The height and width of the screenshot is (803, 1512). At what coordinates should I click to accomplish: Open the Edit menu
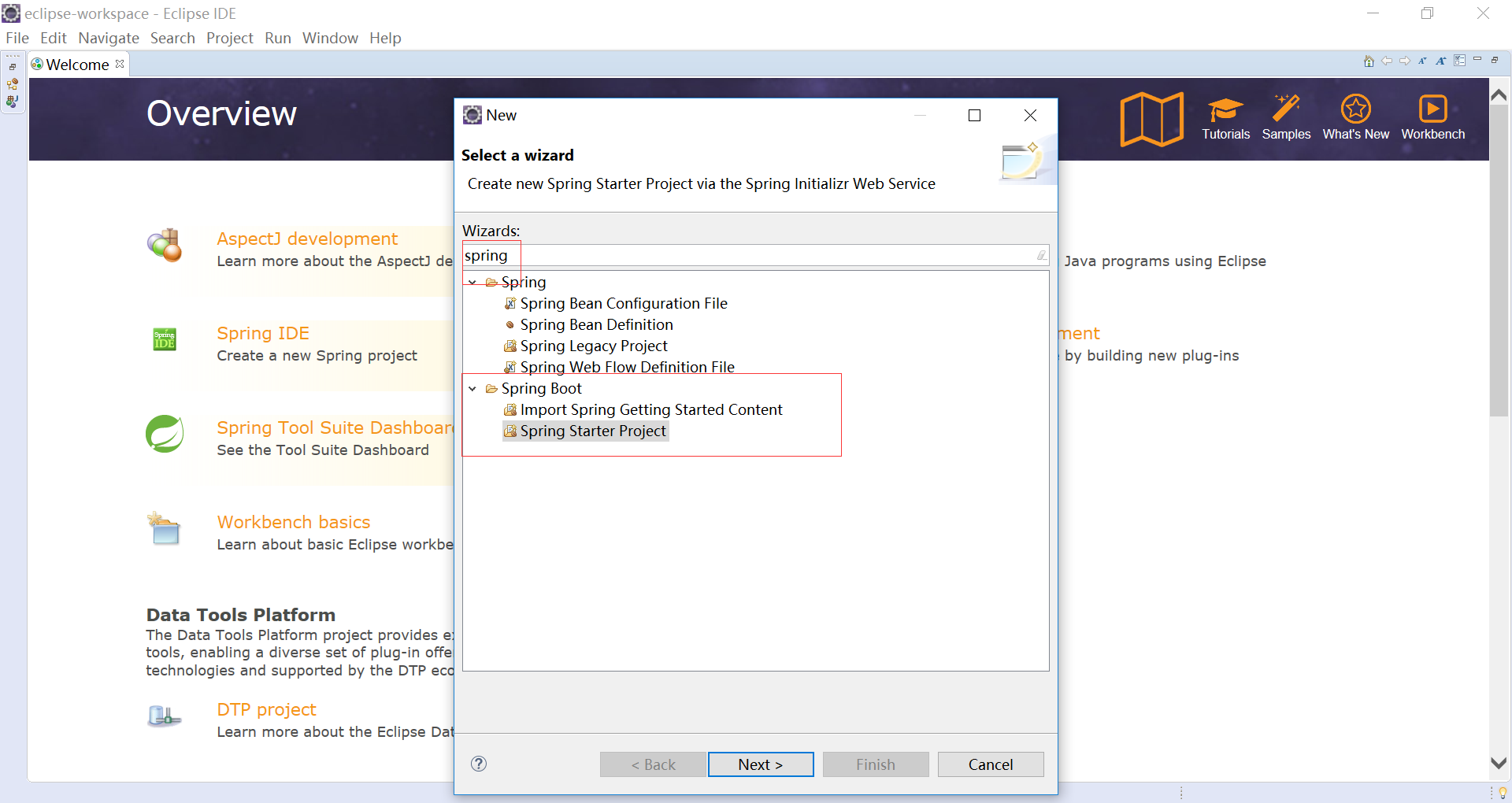[x=54, y=38]
